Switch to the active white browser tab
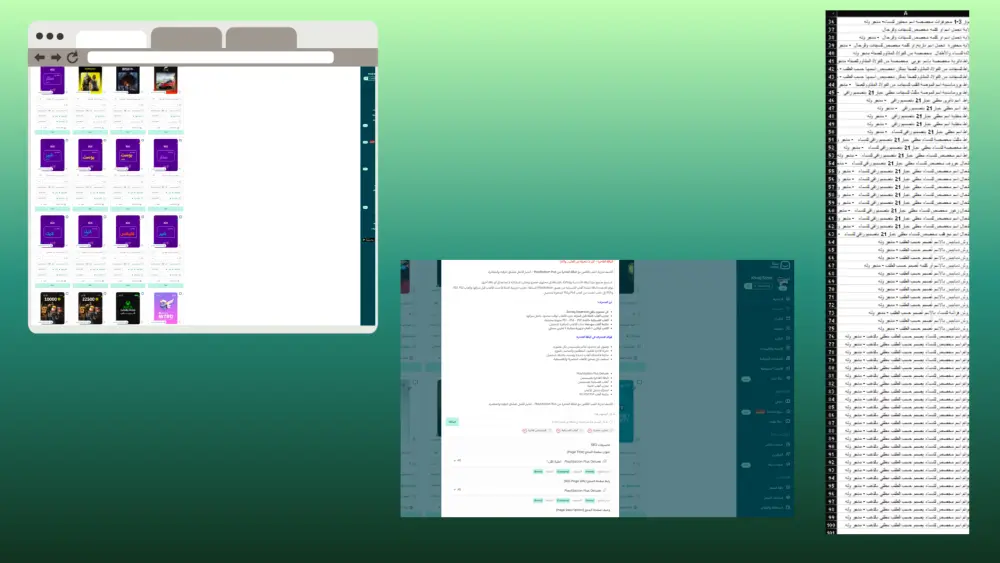The image size is (1000, 563). tap(111, 39)
